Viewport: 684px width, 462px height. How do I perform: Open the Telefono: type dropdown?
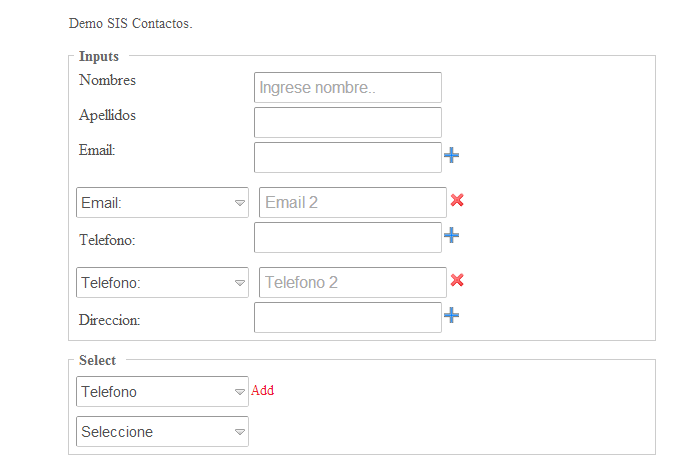162,282
